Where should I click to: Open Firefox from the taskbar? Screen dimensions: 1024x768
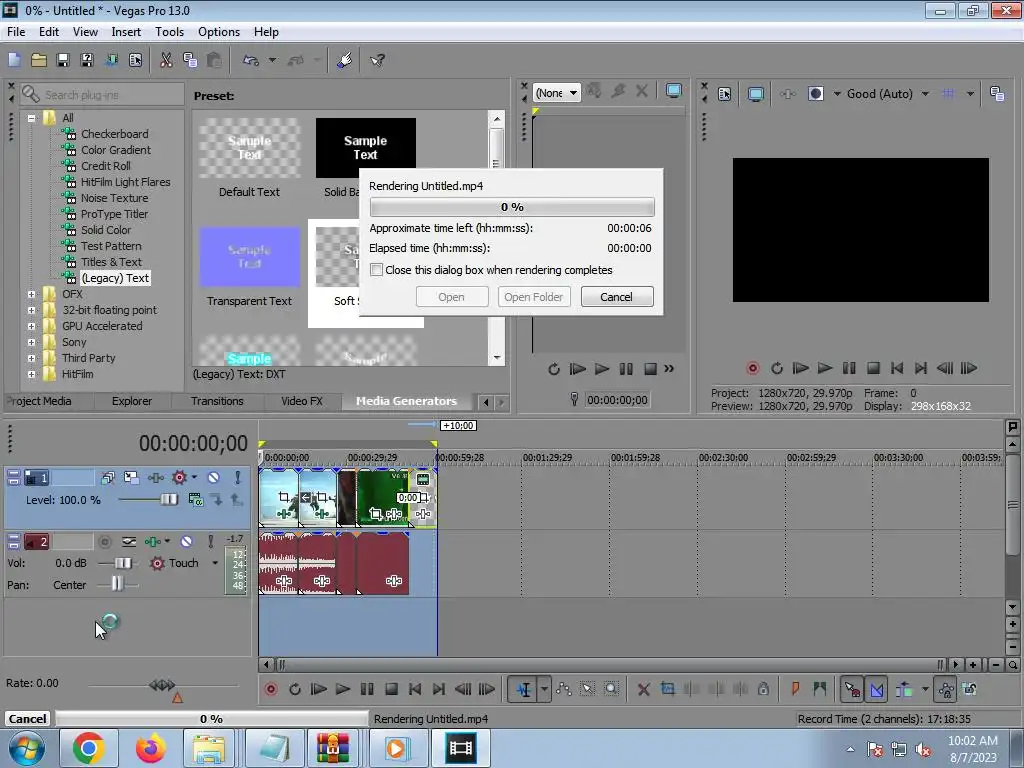(x=150, y=748)
